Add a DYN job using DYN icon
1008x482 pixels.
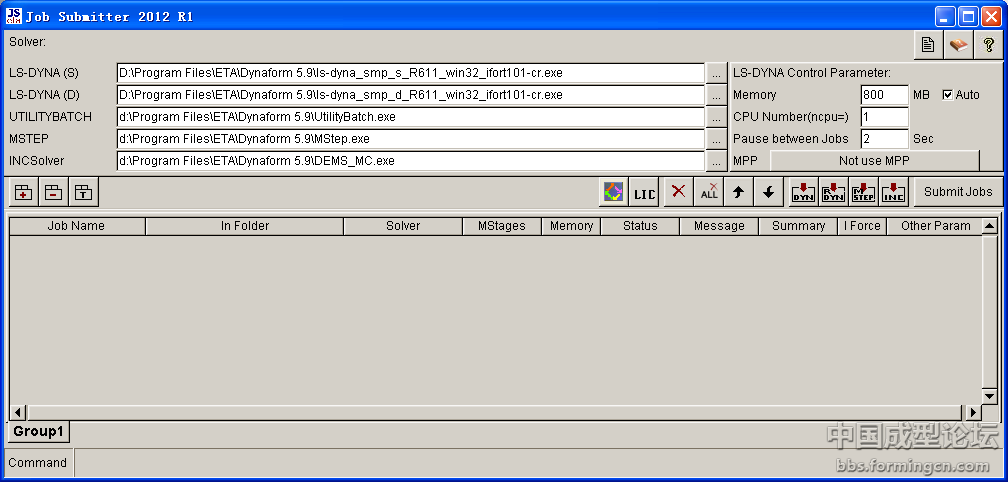[803, 193]
